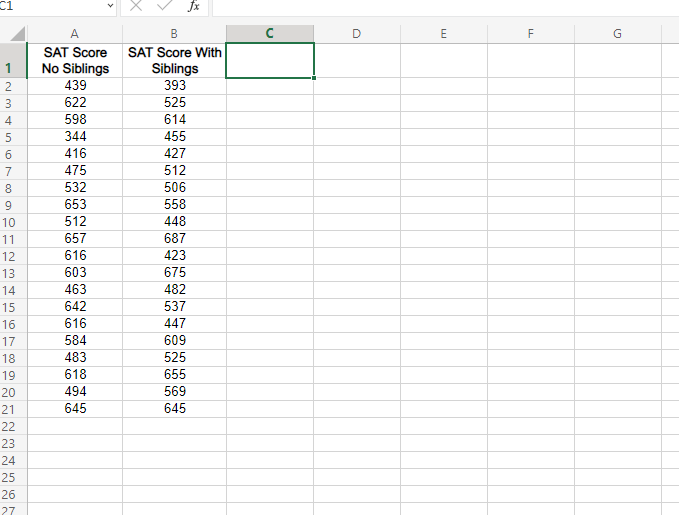Viewport: 679px width, 515px height.
Task: Click the 'SAT Score No Siblings' header cell
Action: click(x=75, y=61)
